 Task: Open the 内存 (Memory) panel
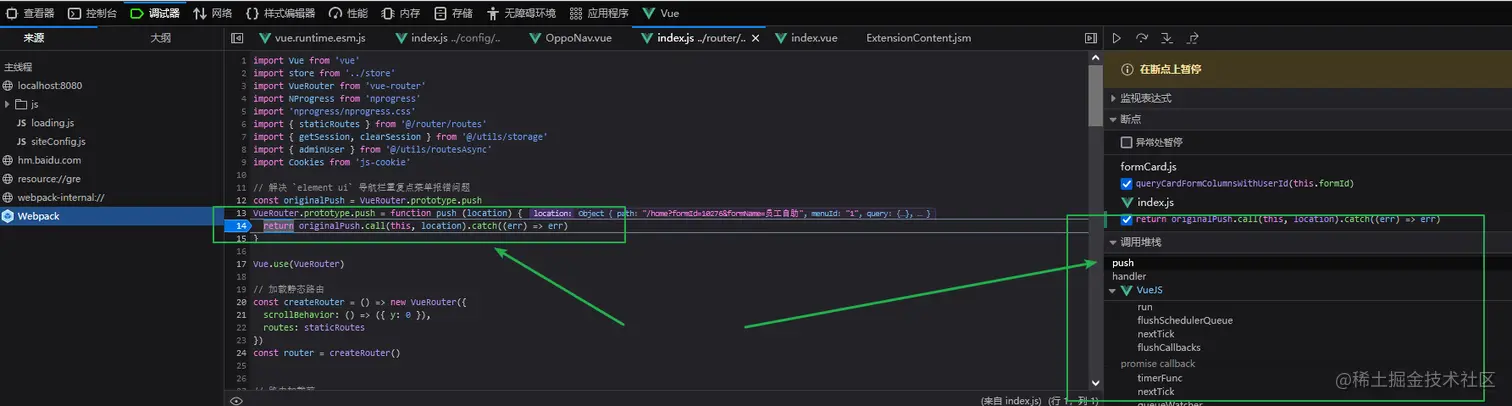coord(401,13)
